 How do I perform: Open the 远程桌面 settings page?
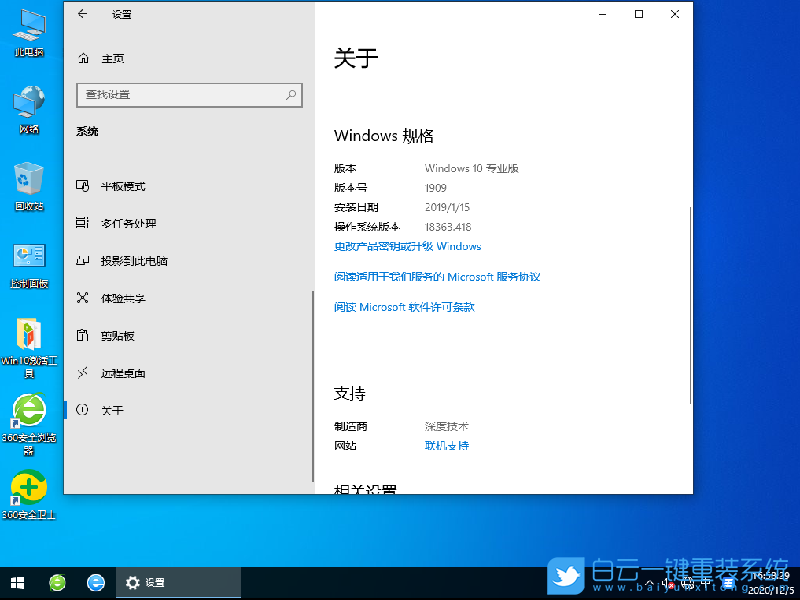coord(121,372)
